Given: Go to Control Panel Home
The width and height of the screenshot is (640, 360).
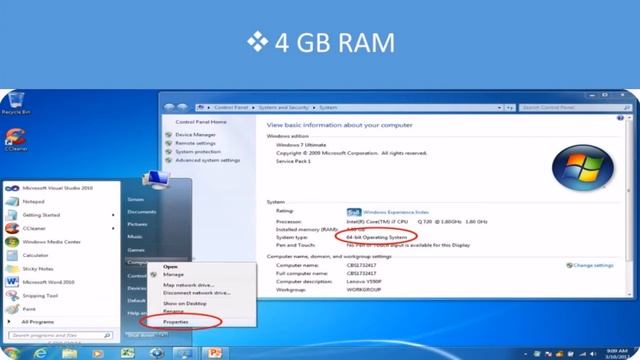Looking at the screenshot, I should tap(201, 122).
